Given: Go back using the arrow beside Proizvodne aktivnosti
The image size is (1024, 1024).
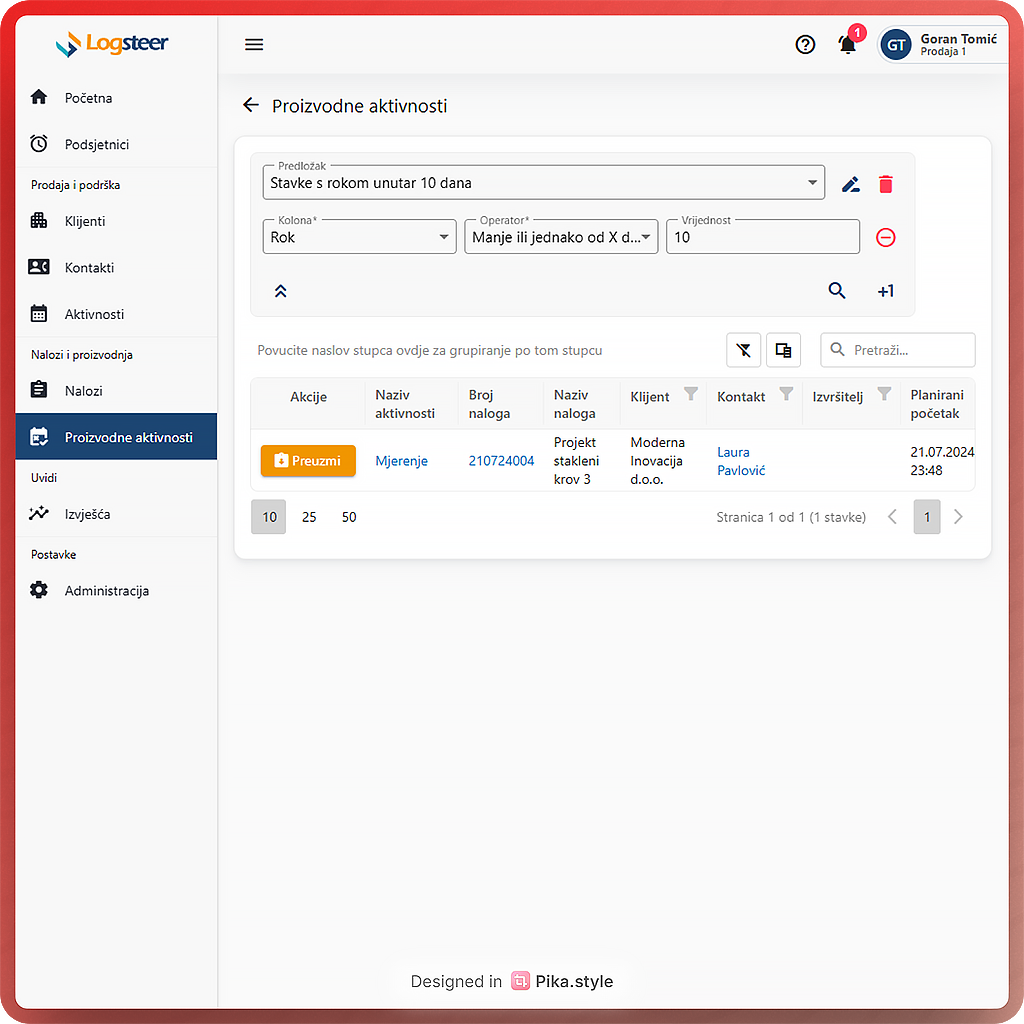Looking at the screenshot, I should tap(250, 105).
